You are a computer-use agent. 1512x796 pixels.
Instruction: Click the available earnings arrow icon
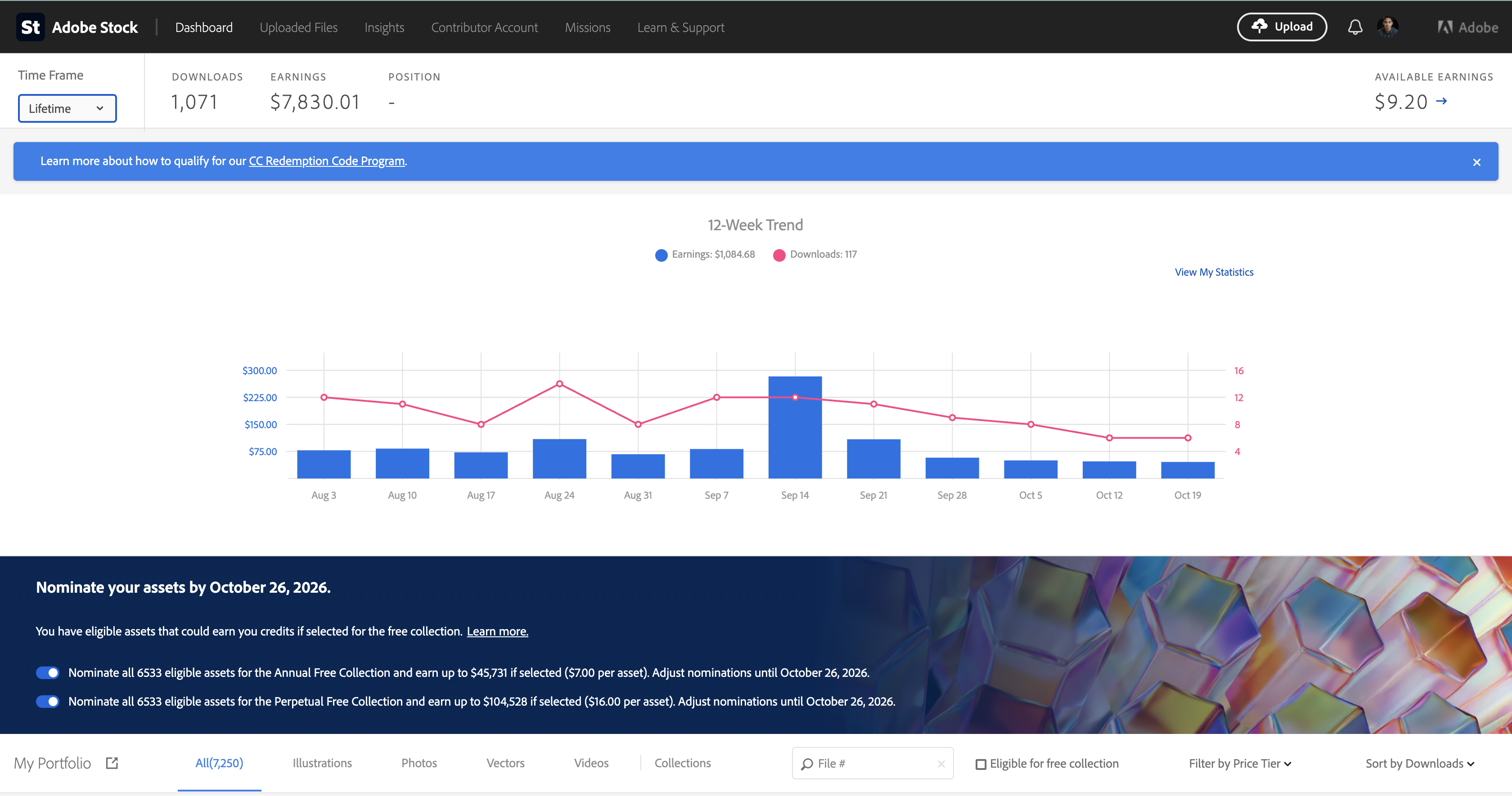[1441, 101]
